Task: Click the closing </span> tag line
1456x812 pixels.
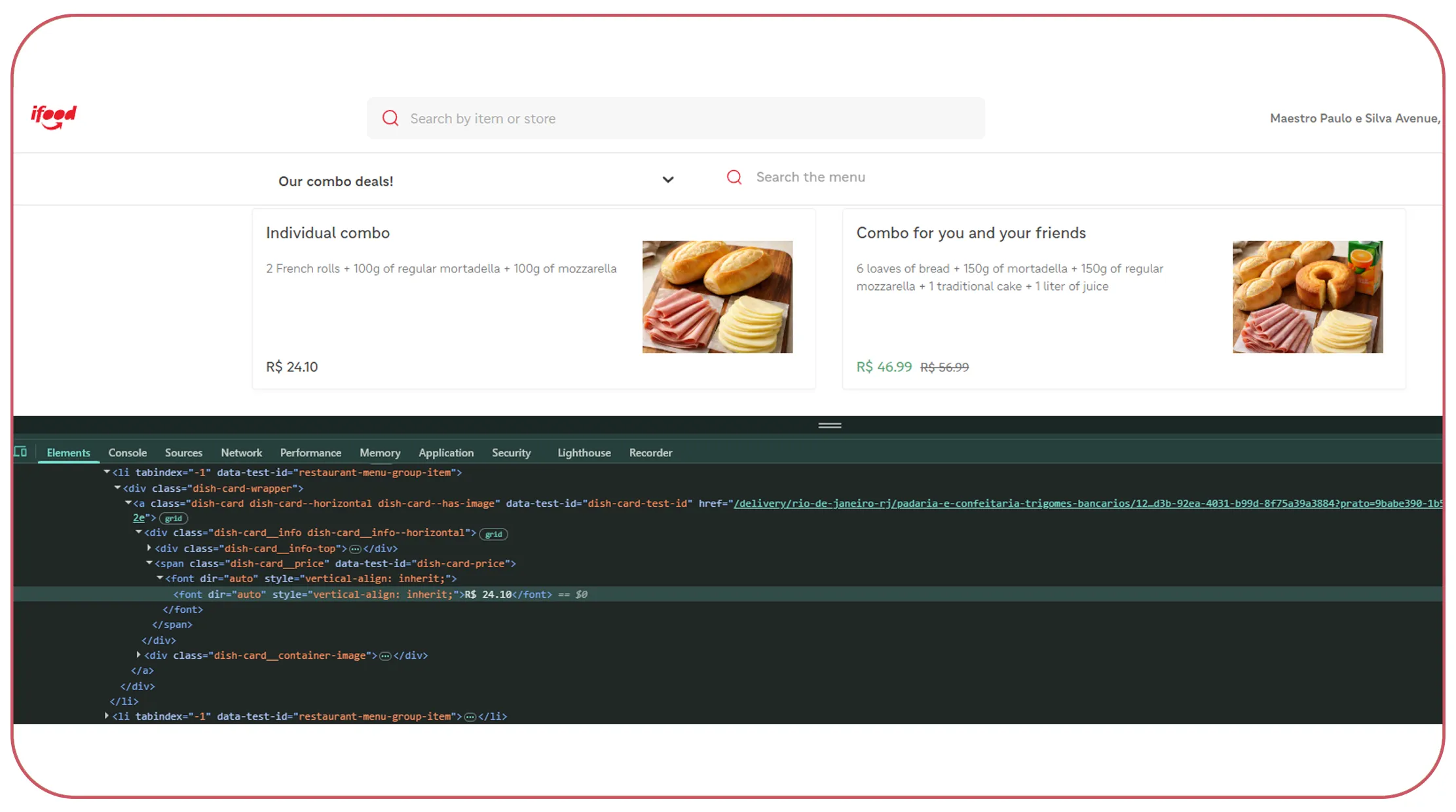Action: [x=172, y=625]
